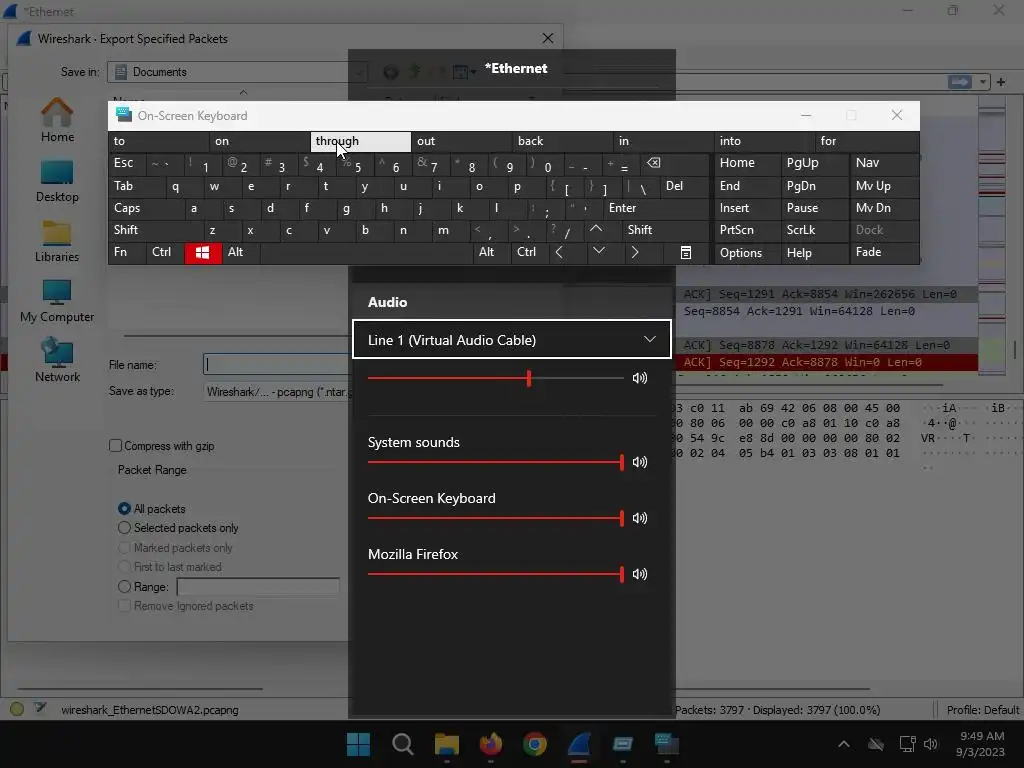Choose prediction word 'for'
This screenshot has width=1024, height=768.
point(867,141)
